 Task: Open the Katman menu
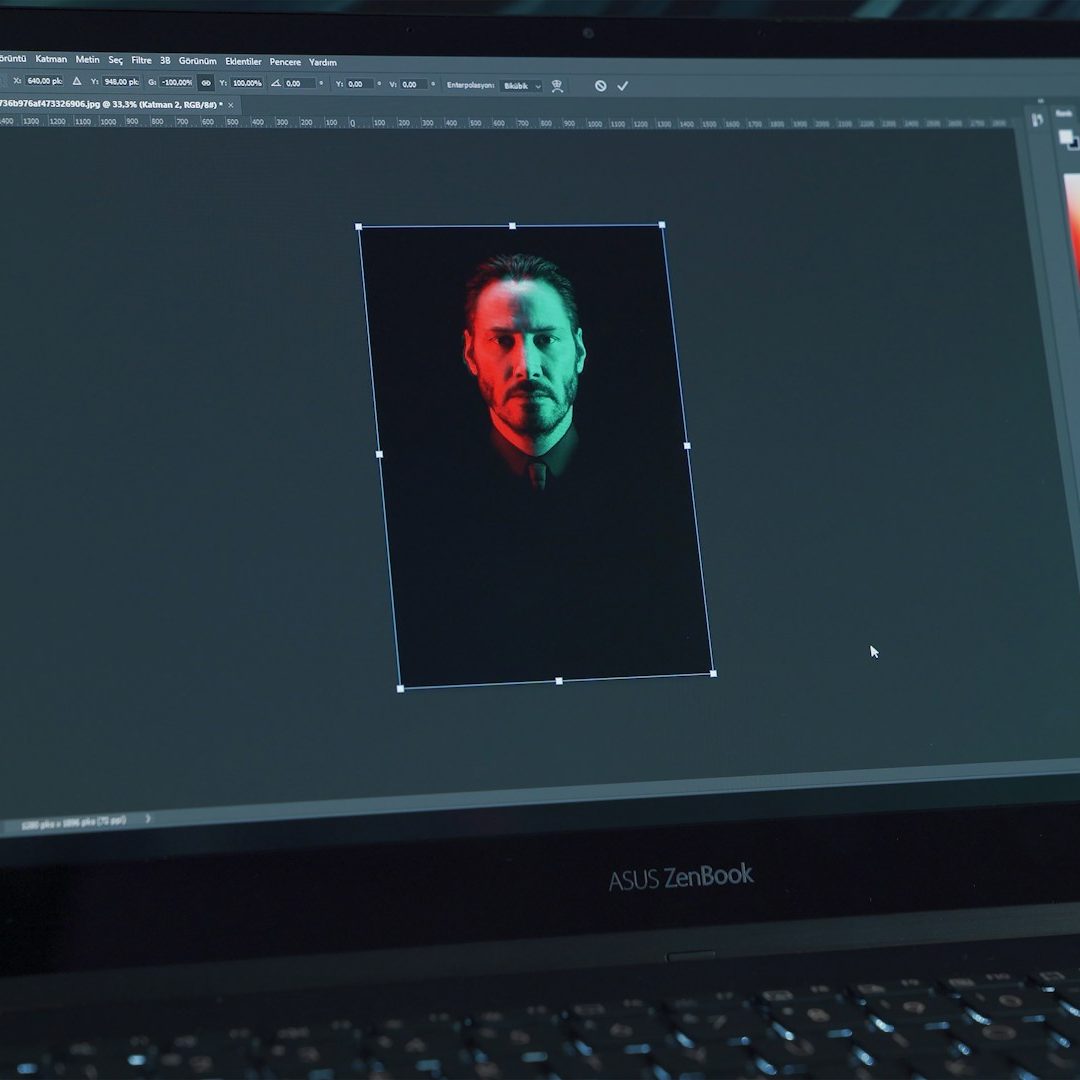(51, 59)
